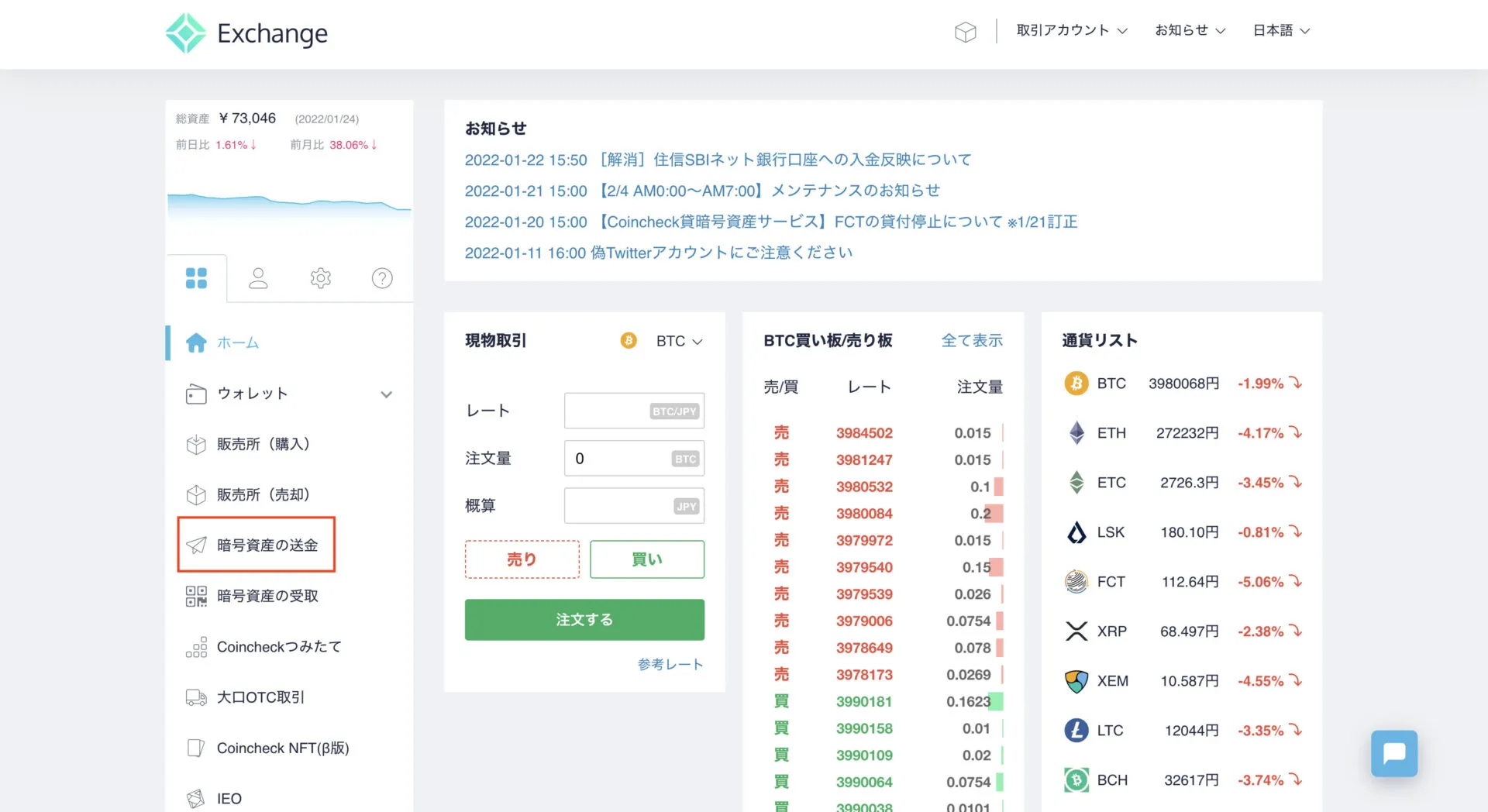Viewport: 1488px width, 812px height.
Task: Select the BTC bitcoin icon in 通貨リスト
Action: click(x=1076, y=383)
